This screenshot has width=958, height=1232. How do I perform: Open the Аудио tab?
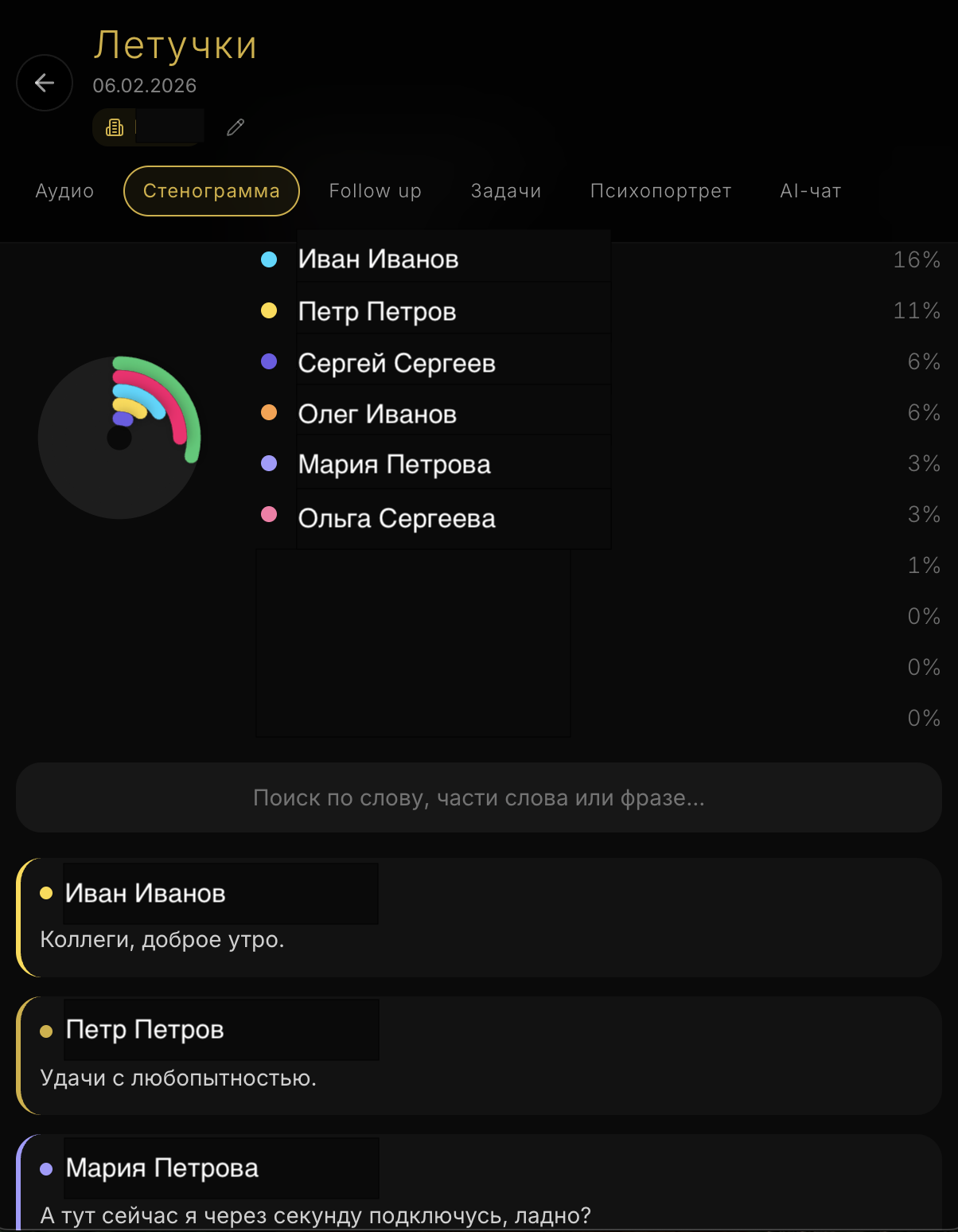[64, 191]
